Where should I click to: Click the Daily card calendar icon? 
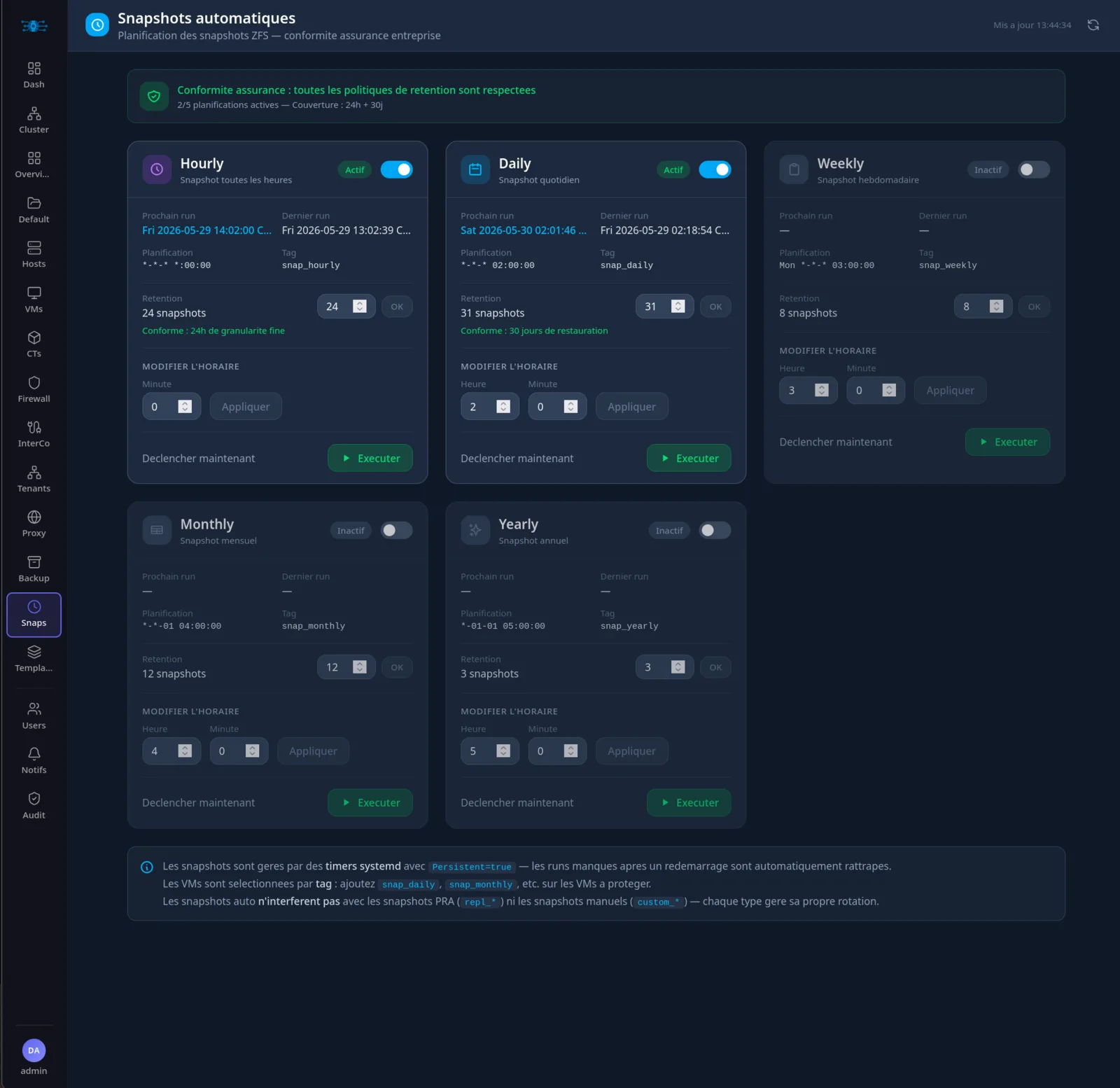475,169
